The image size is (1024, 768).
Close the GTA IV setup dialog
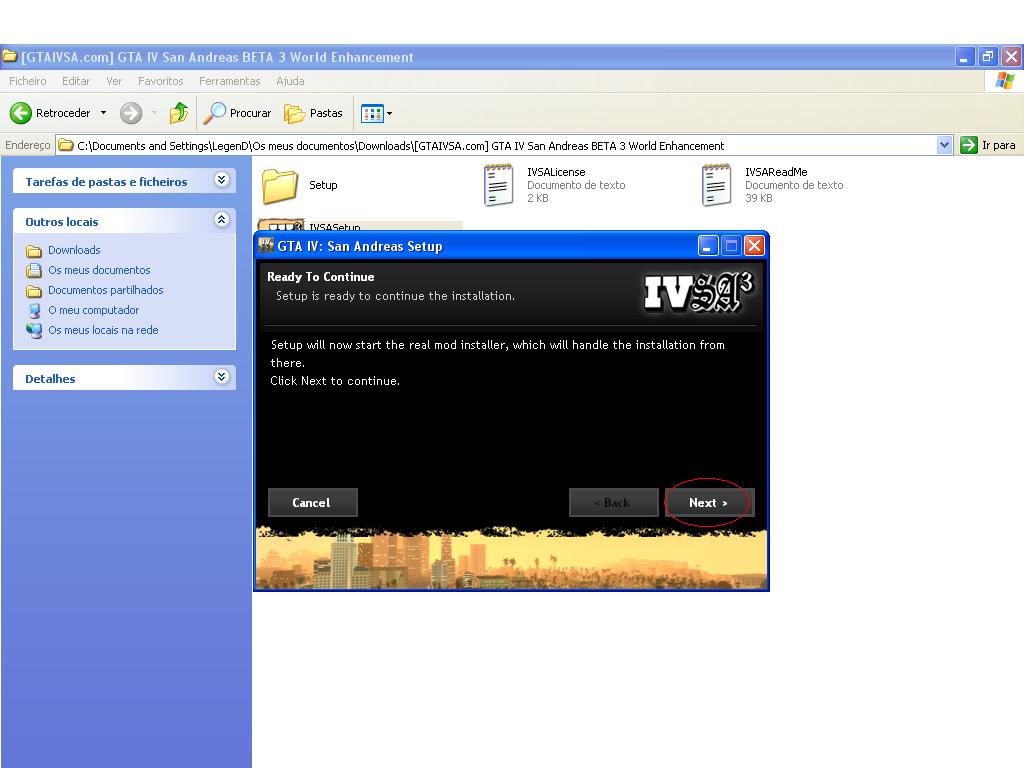pyautogui.click(x=754, y=246)
